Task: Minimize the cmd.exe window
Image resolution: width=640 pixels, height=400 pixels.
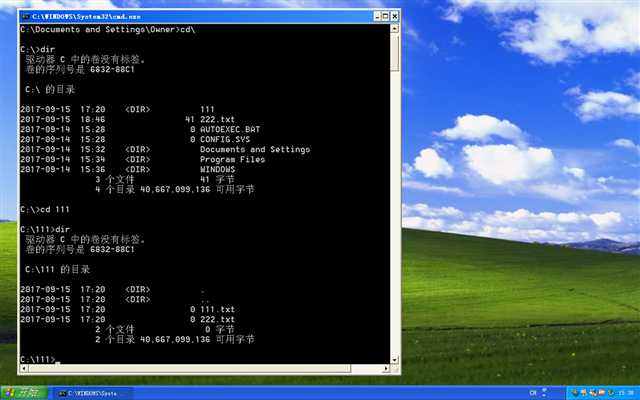Action: pyautogui.click(x=378, y=16)
